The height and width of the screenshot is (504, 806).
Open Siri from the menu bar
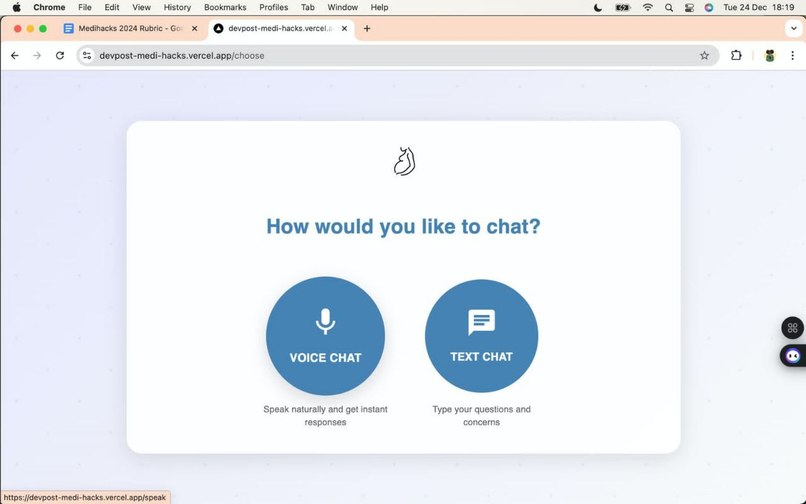coord(709,7)
